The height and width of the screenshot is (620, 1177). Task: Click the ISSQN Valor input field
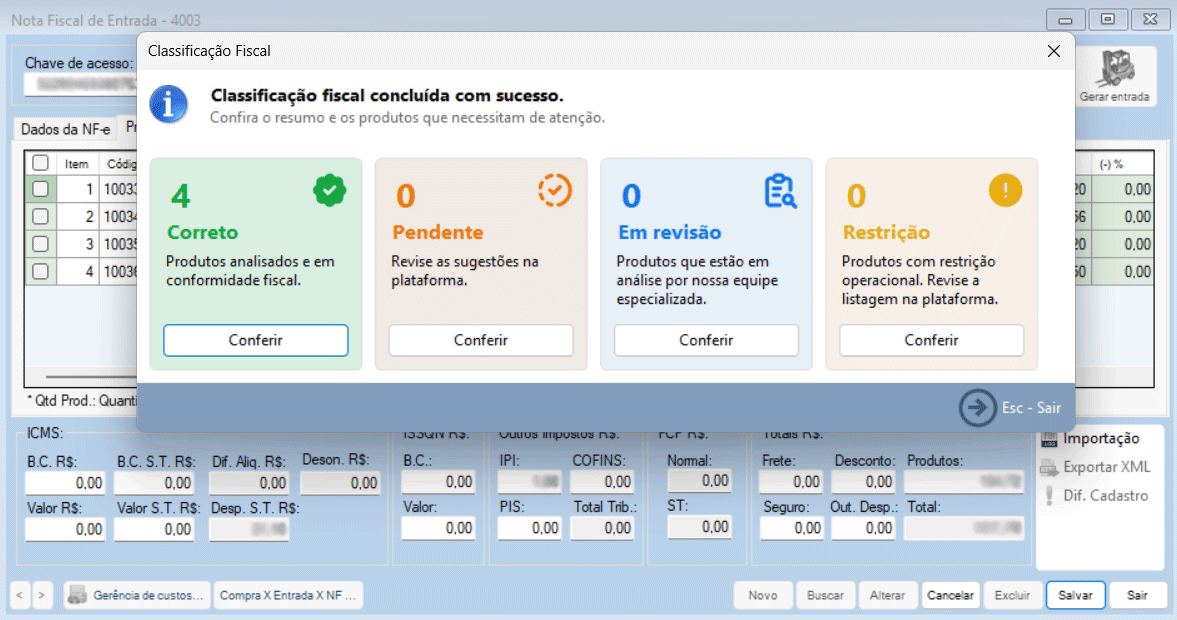coord(438,528)
